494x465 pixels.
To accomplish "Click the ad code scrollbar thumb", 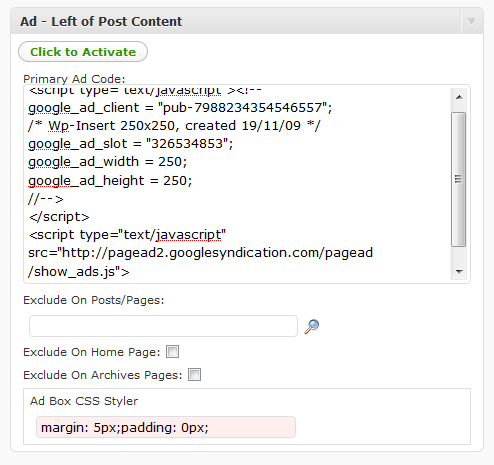I will pos(459,179).
